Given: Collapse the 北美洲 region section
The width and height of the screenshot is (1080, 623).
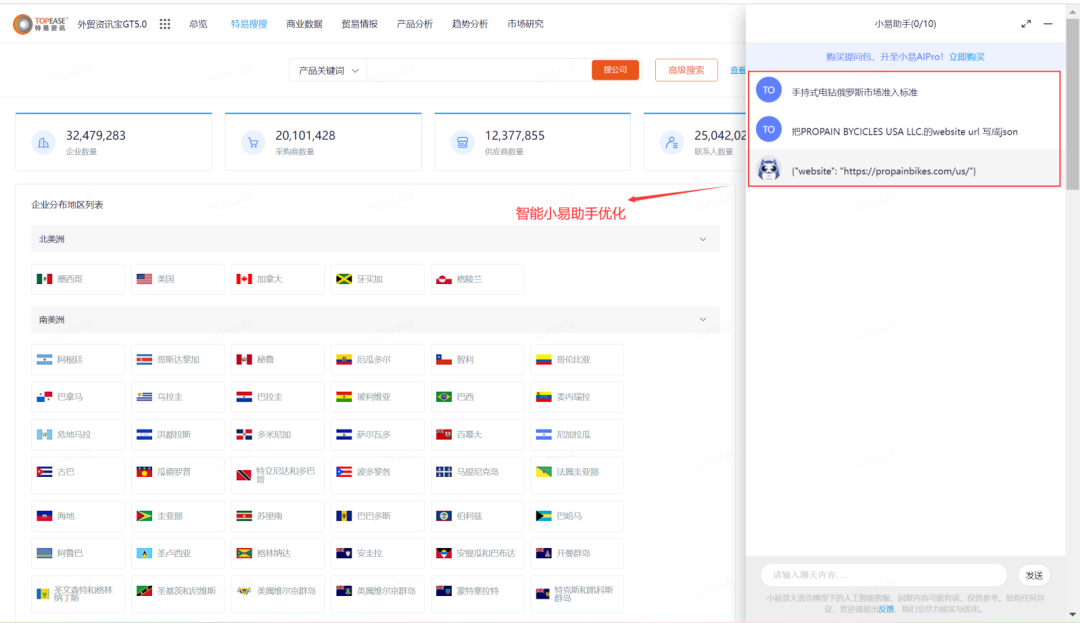Looking at the screenshot, I should pos(704,239).
